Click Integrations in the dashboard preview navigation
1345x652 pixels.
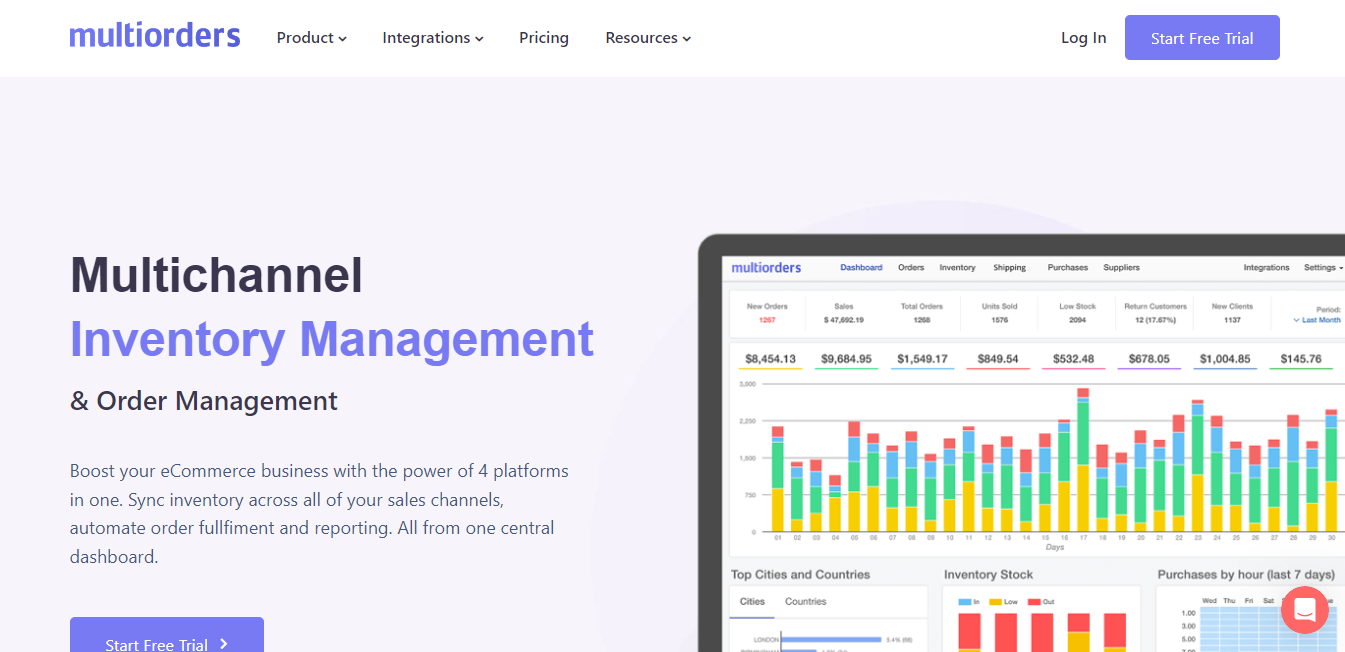click(x=1266, y=268)
